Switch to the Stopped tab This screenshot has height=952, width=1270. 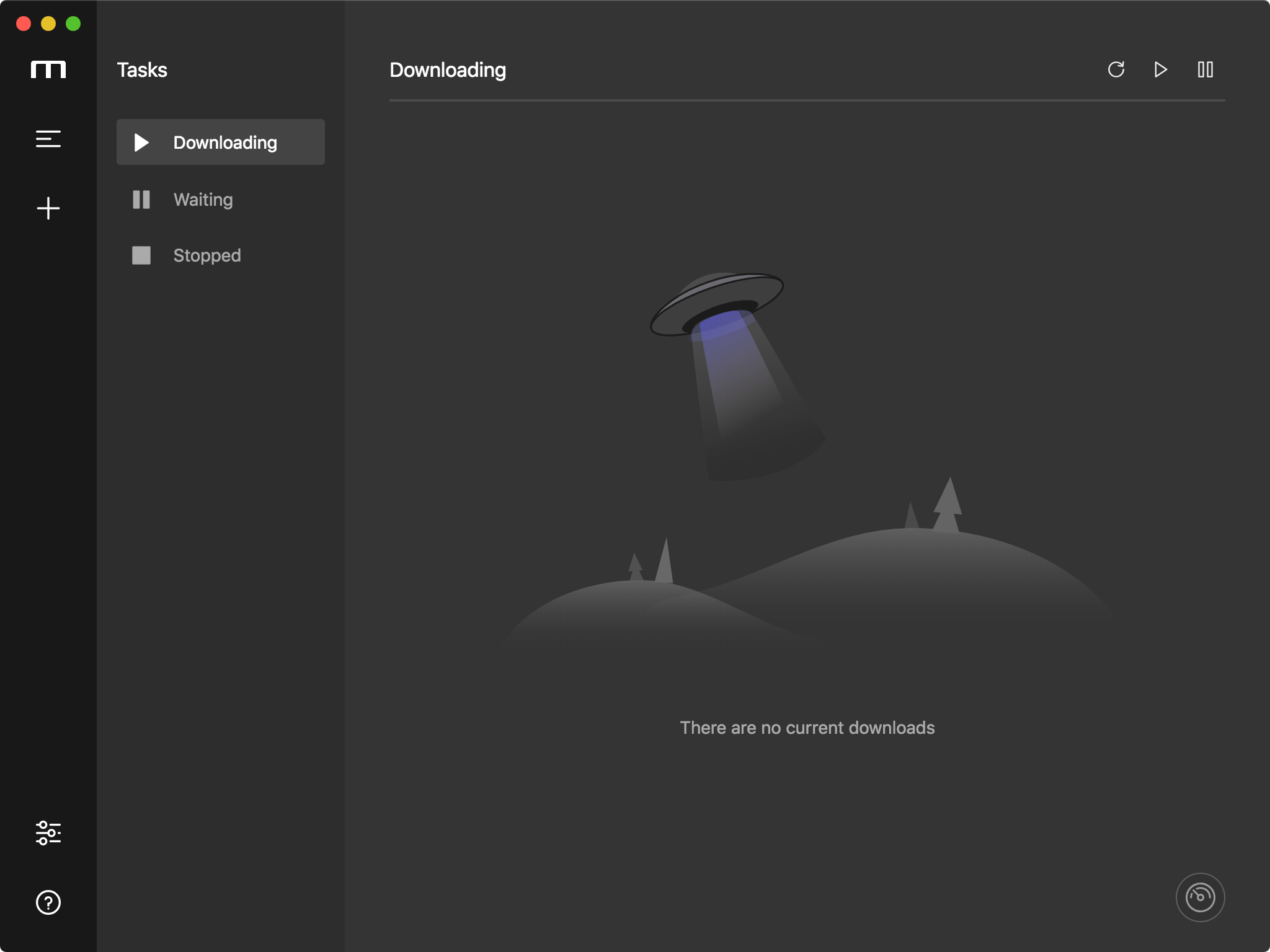[x=207, y=255]
